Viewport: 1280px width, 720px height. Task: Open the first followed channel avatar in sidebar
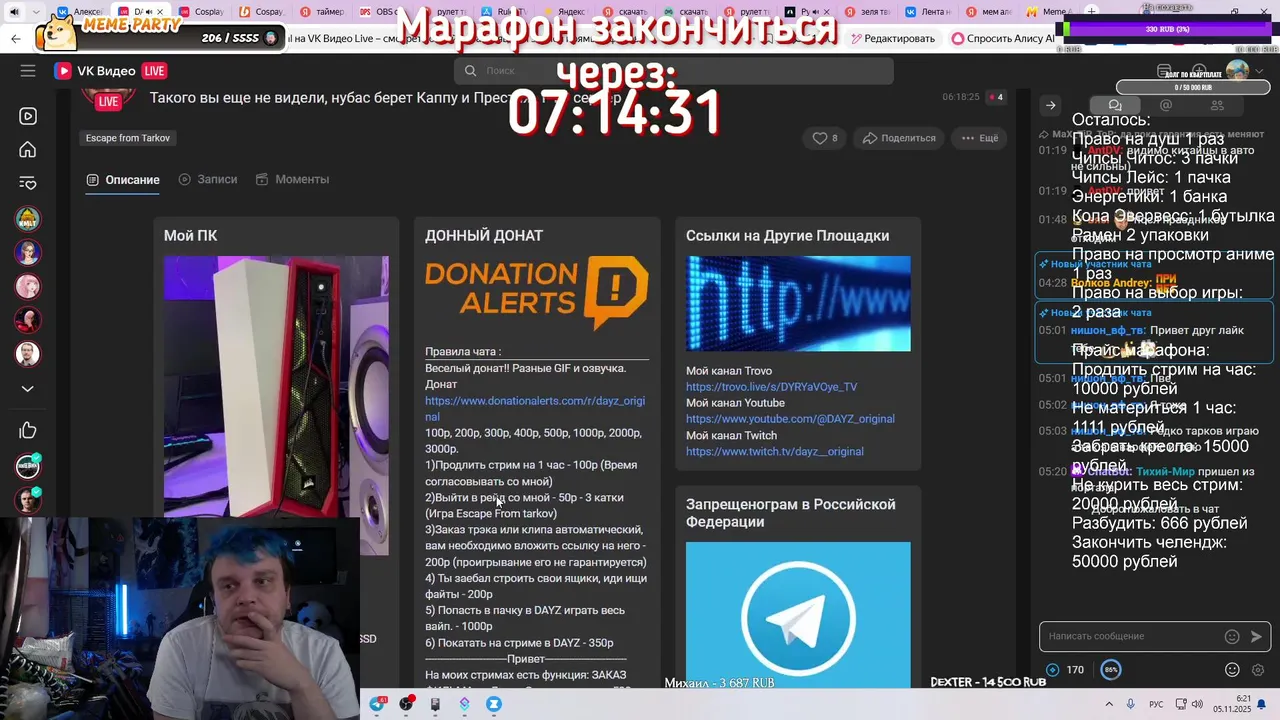28,218
